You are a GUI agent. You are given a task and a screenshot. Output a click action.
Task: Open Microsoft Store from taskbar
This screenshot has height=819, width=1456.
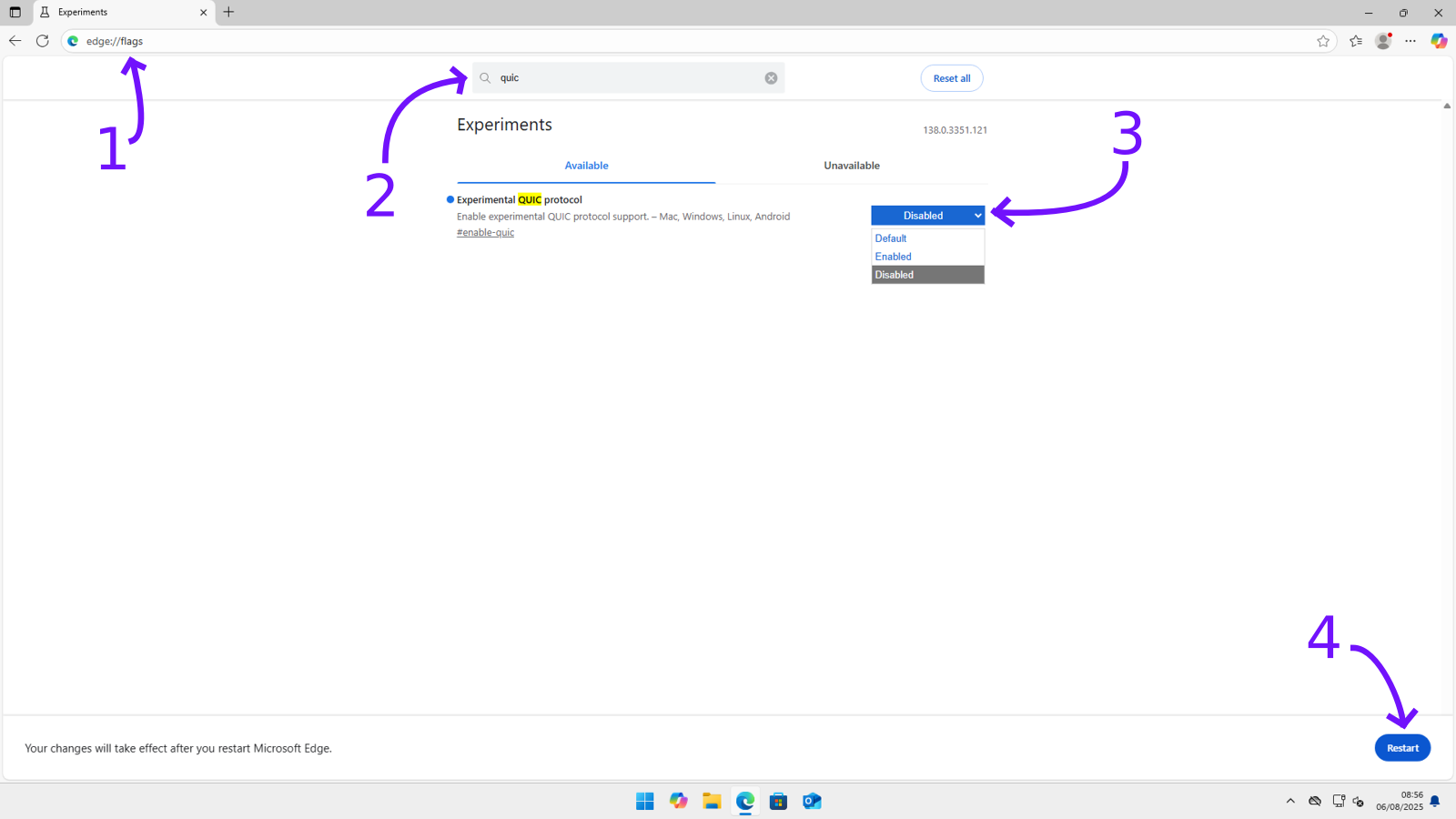coord(778,801)
